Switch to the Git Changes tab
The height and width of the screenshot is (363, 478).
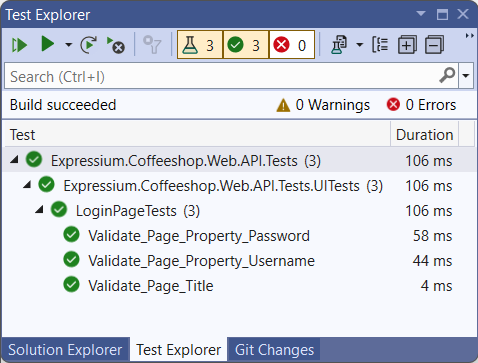[274, 350]
